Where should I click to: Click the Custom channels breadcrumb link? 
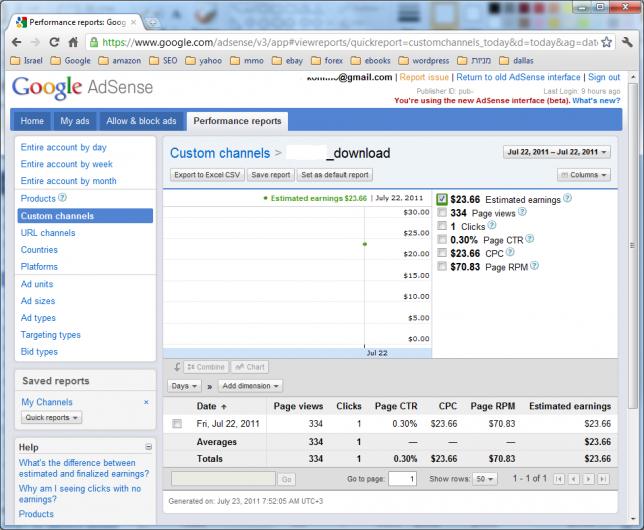coord(220,153)
